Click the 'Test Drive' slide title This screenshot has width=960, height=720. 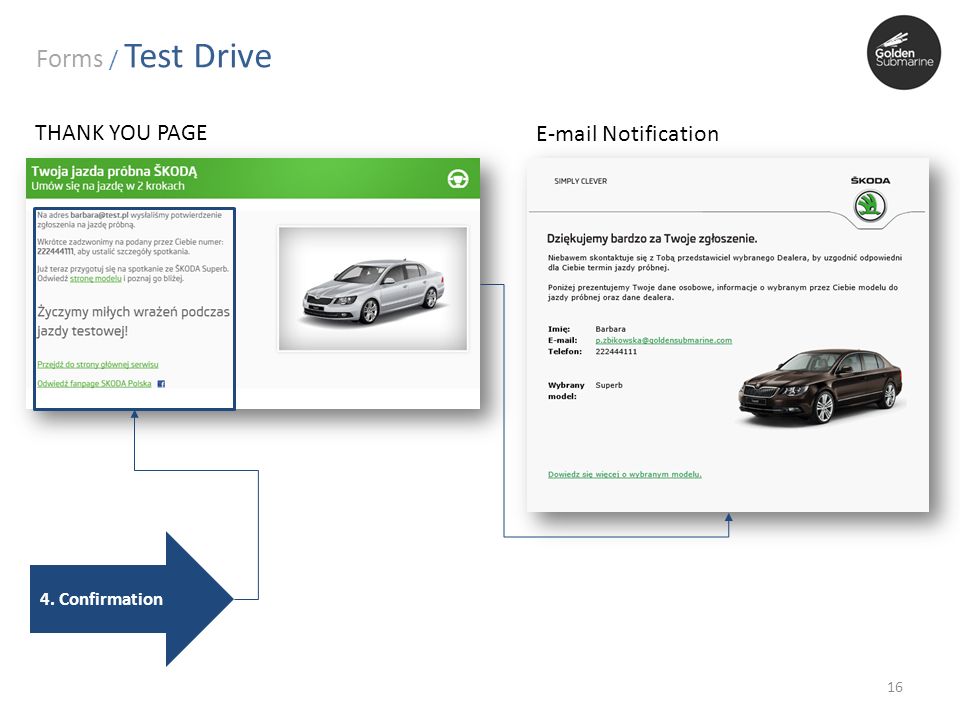click(x=198, y=56)
